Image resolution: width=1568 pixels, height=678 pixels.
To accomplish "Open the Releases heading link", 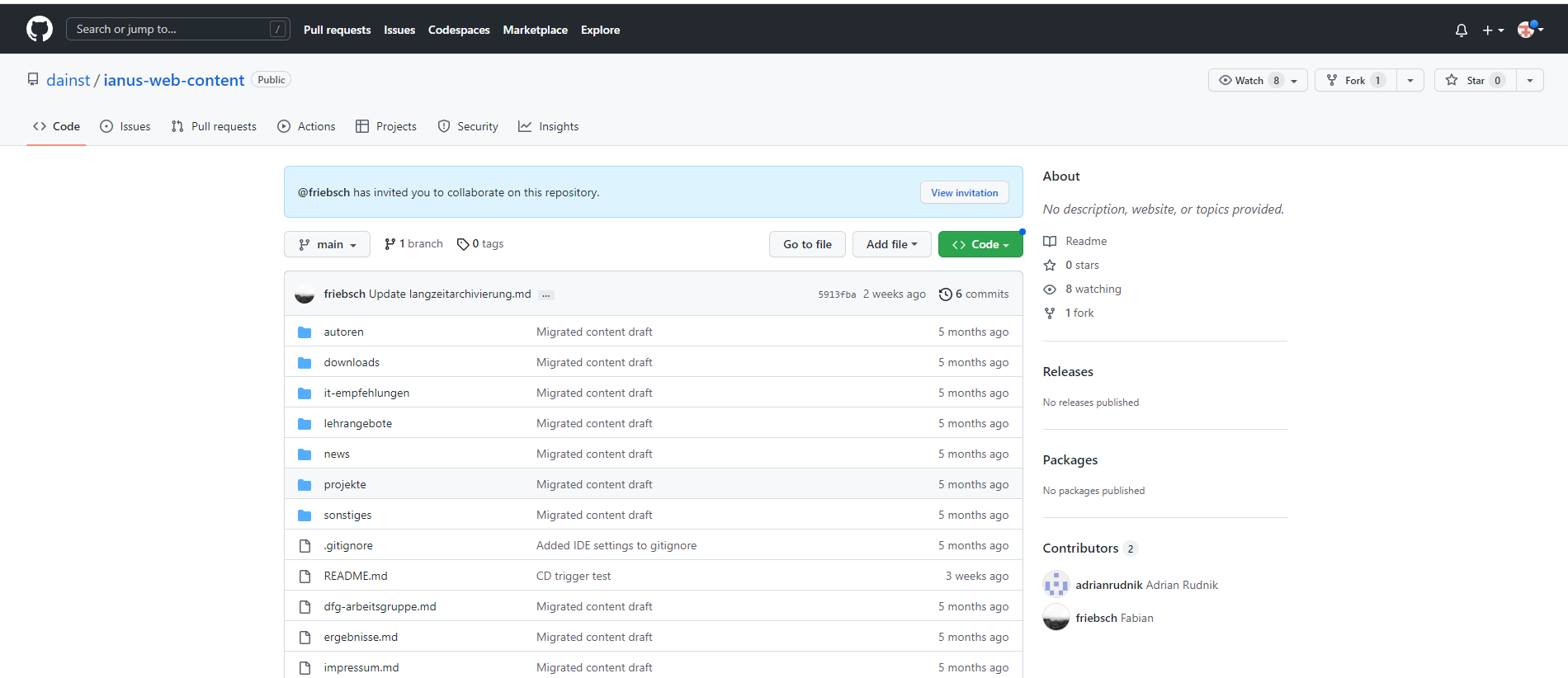I will coord(1068,371).
